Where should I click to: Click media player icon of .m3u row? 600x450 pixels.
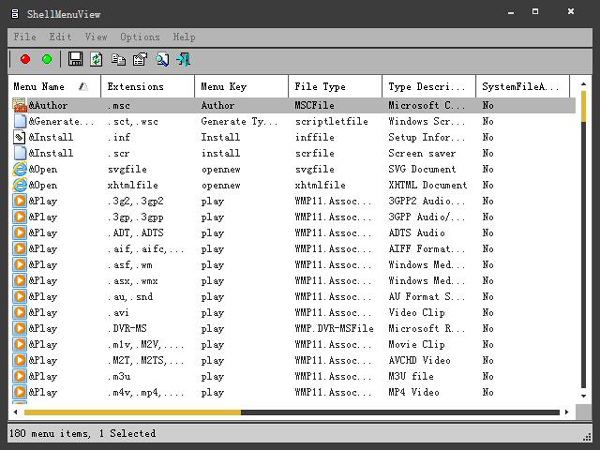point(20,376)
